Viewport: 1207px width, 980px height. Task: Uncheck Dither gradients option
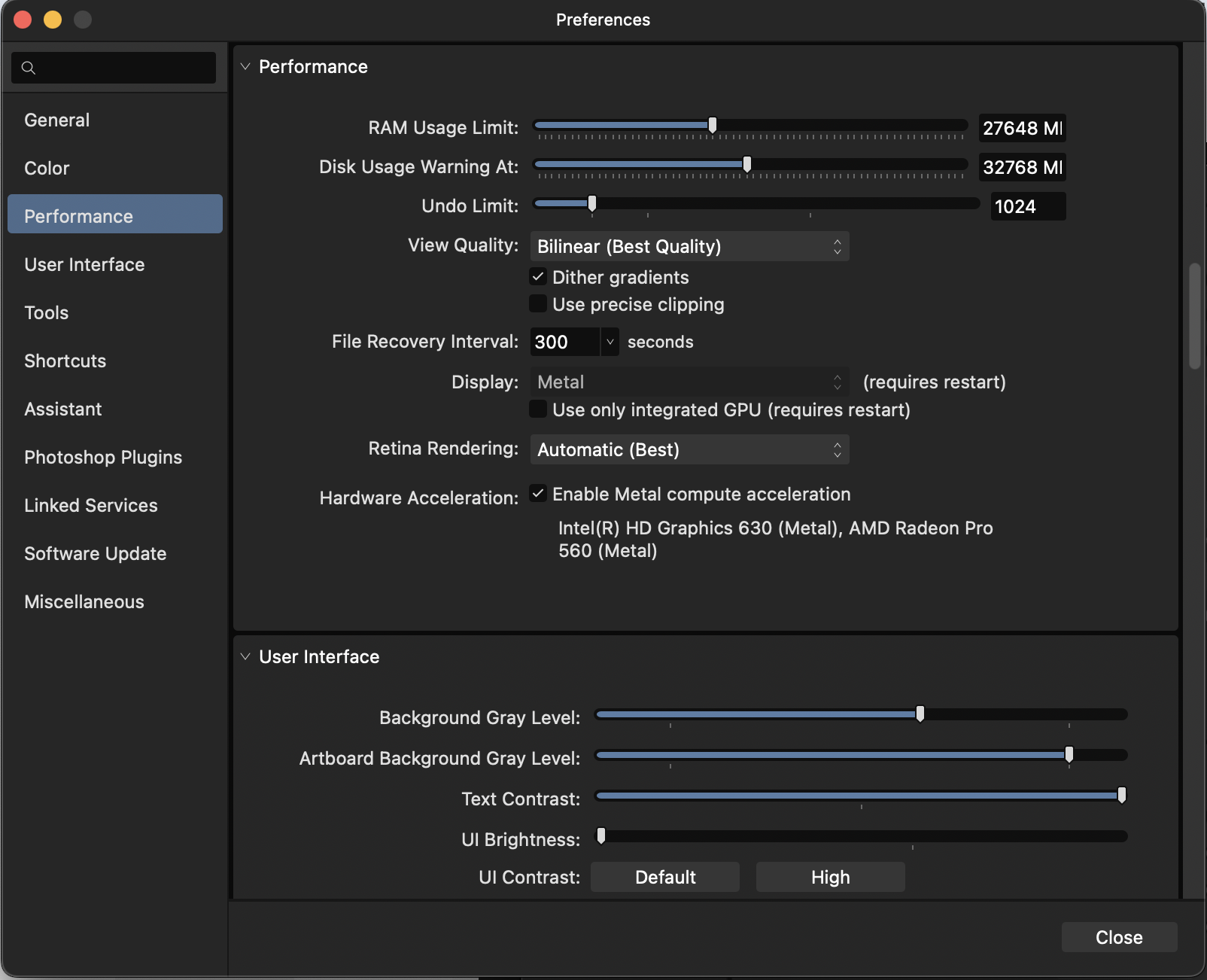pos(538,277)
